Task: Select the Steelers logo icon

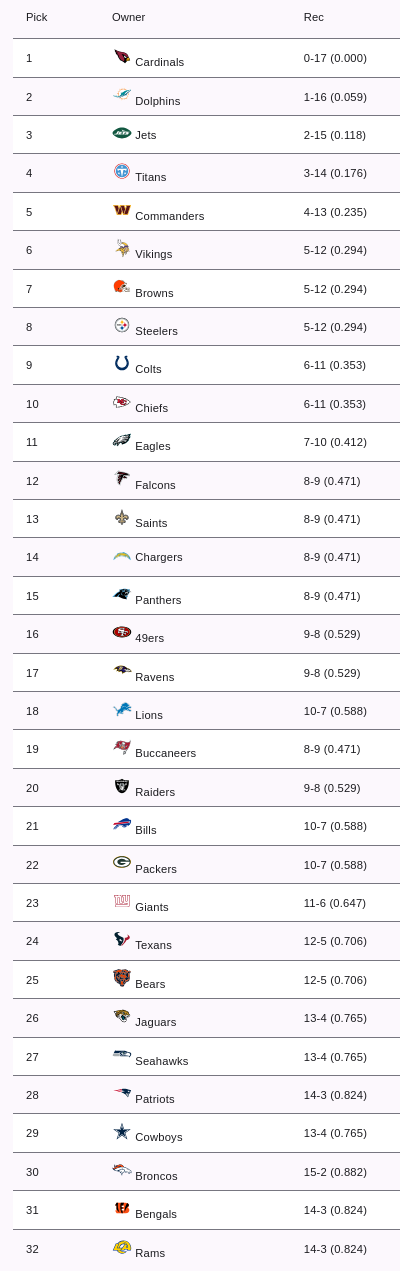Action: point(122,325)
